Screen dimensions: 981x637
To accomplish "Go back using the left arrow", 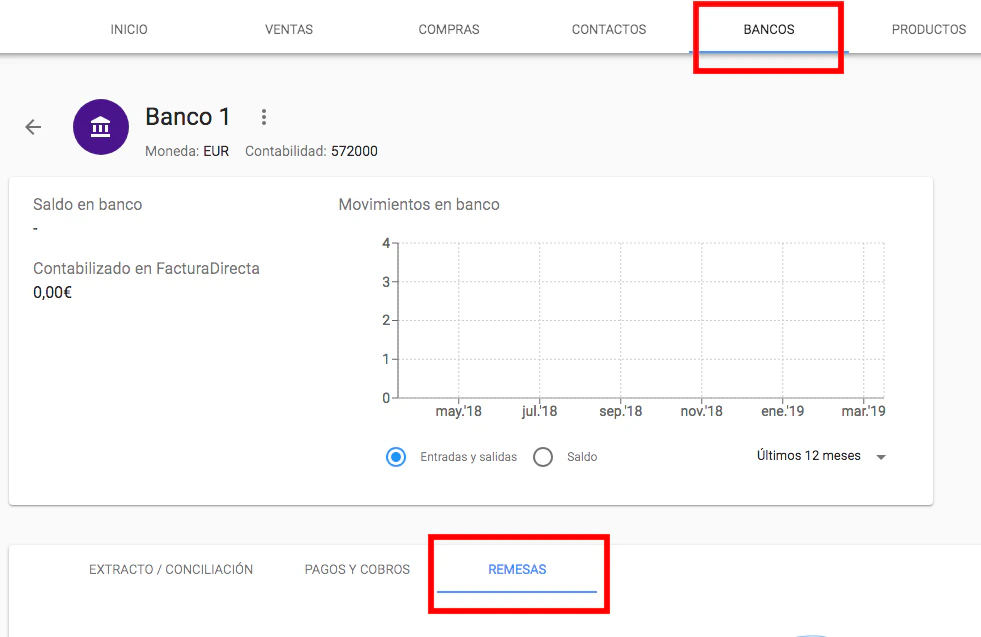I will 33,127.
